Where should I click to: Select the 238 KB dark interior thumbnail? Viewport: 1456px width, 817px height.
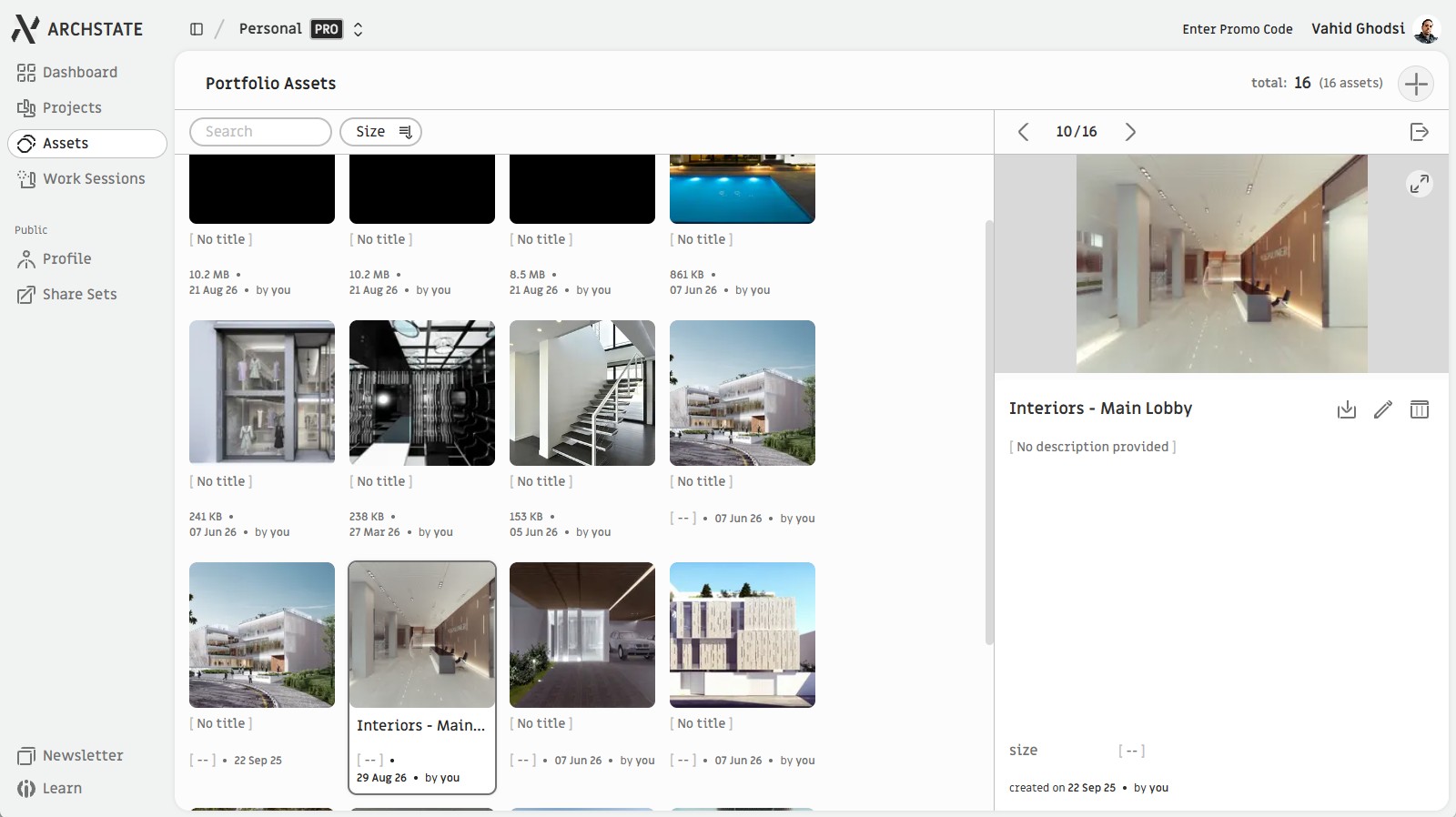(x=422, y=393)
